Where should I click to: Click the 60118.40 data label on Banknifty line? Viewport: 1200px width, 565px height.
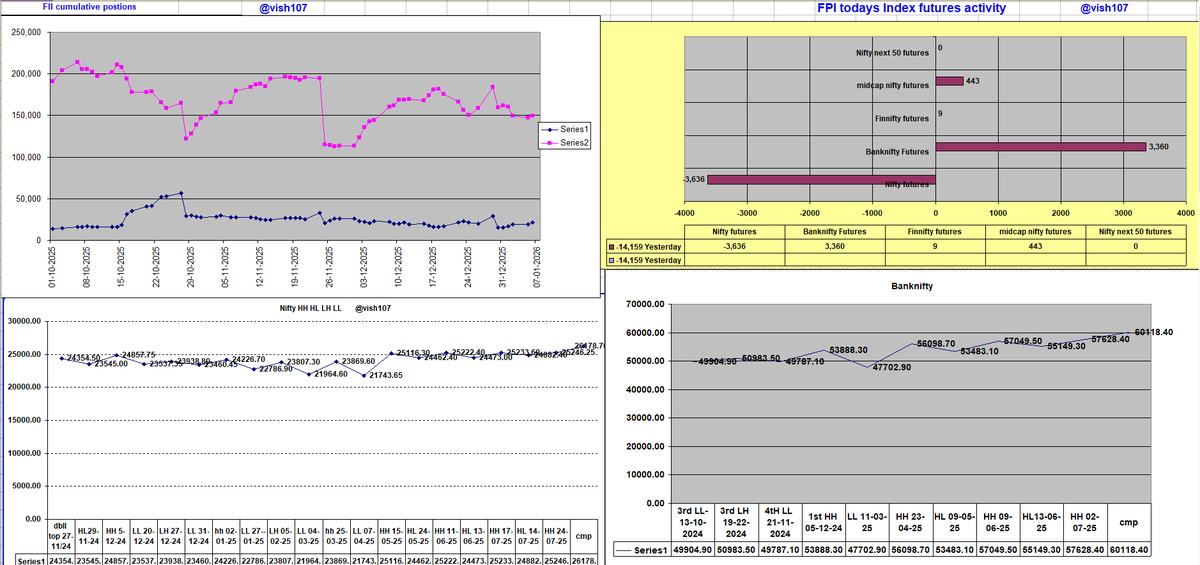pyautogui.click(x=1153, y=332)
